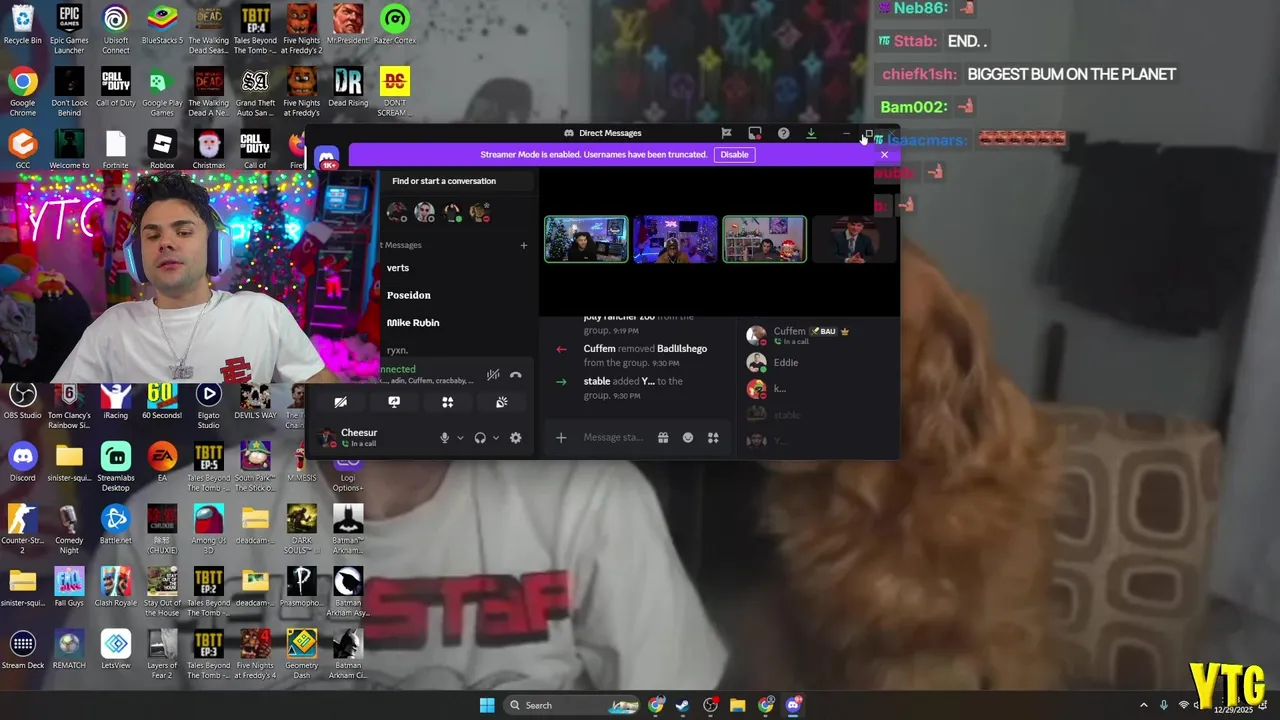1280x720 pixels.
Task: Open Among Us 3D desktop icon
Action: 208,531
